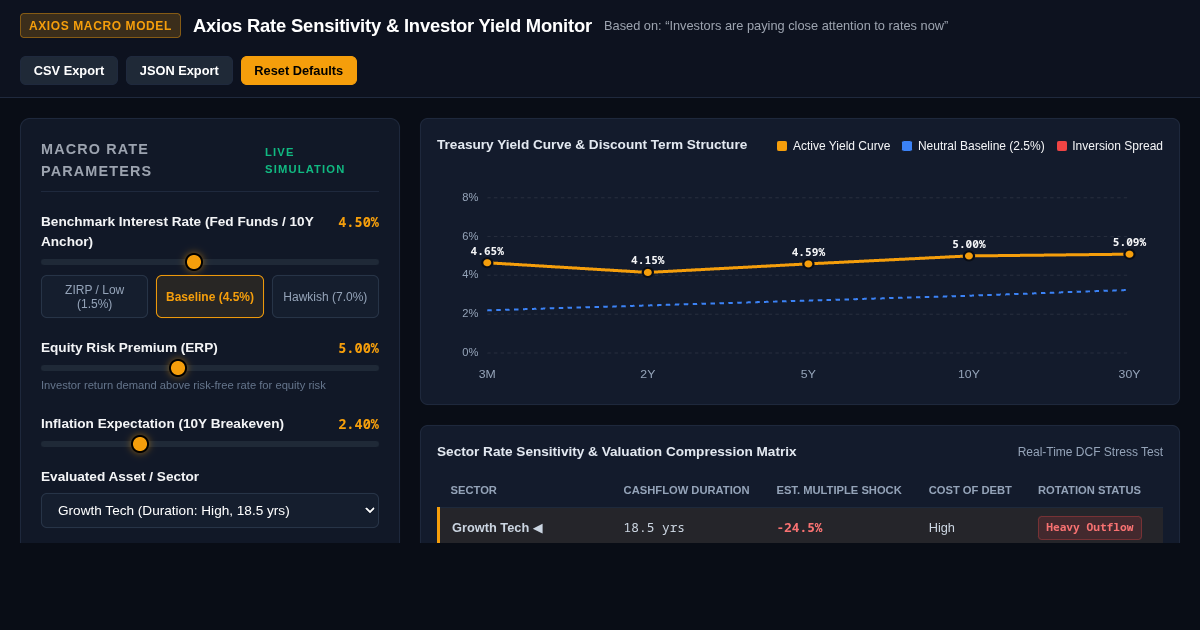1200x630 pixels.
Task: Click the CASHFLOW DURATION column header
Action: [x=686, y=490]
